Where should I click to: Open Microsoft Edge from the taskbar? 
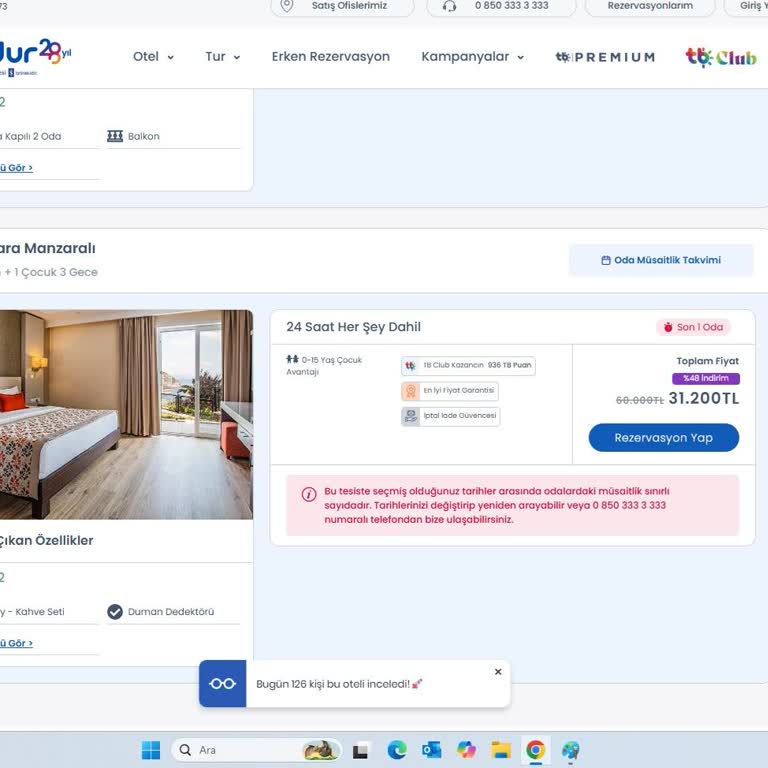(397, 750)
